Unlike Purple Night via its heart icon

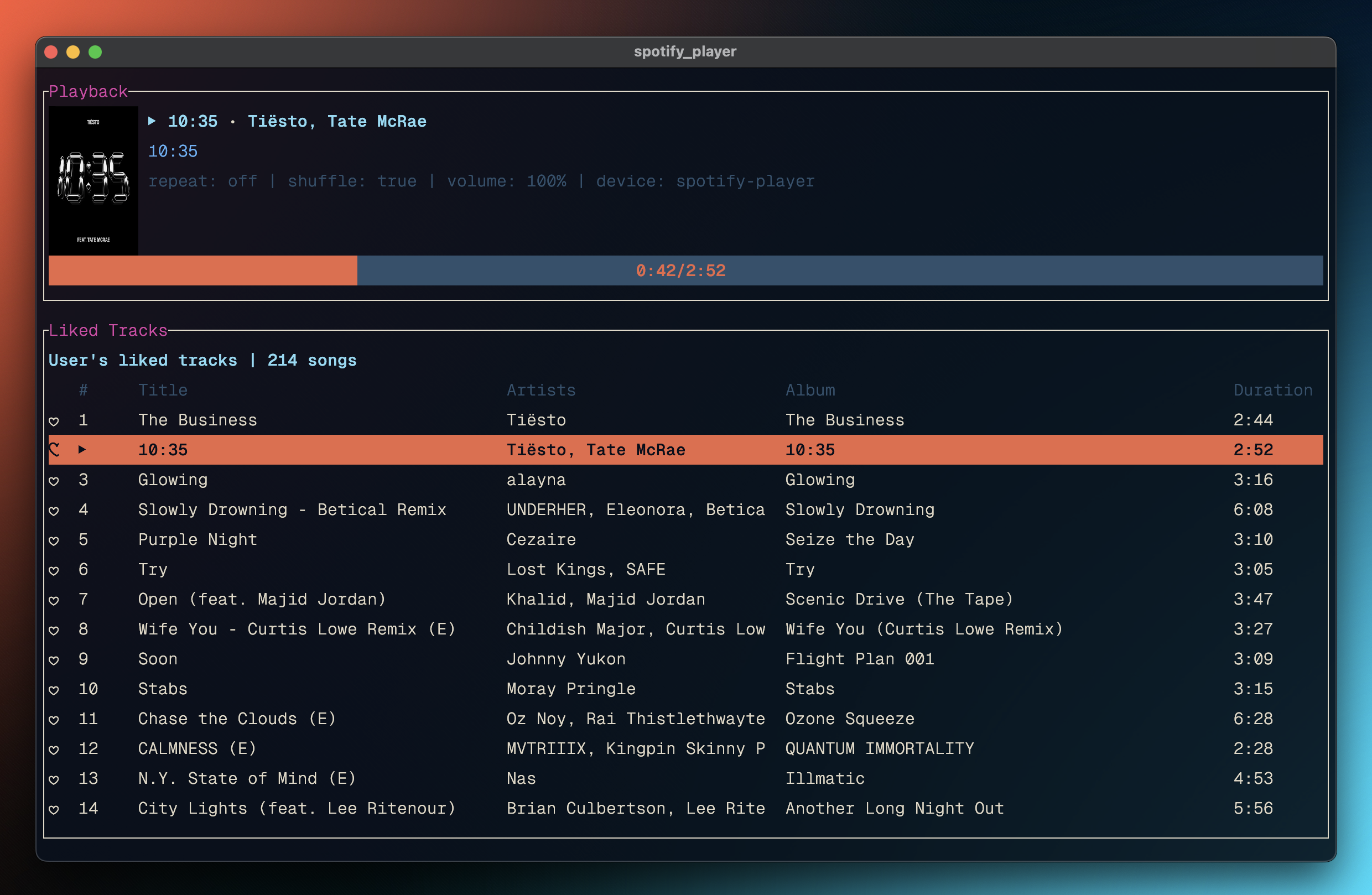click(x=54, y=541)
